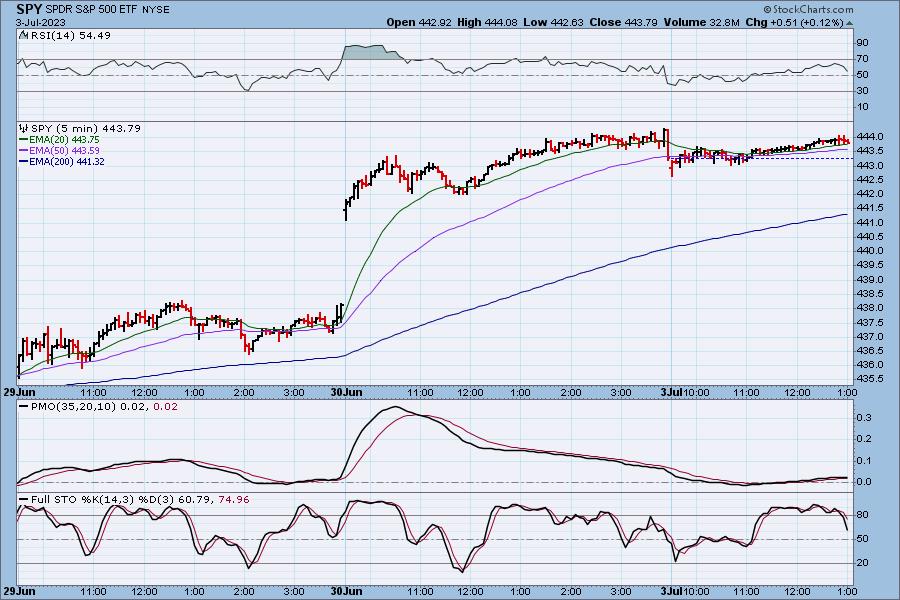The image size is (900, 600).
Task: Click the SPY (5 min) 443.79 label
Action: 86,128
